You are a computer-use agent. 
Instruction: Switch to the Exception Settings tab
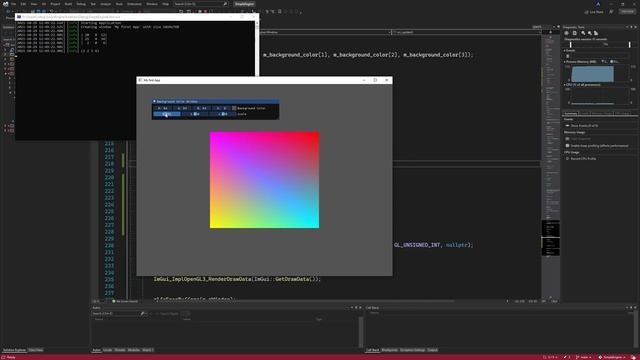click(x=413, y=350)
